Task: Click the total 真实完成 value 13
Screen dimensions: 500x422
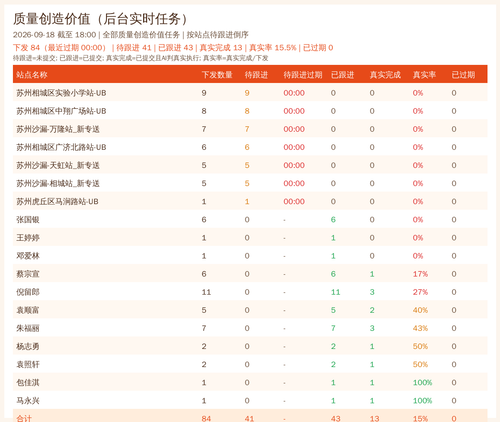Action: pos(374,418)
